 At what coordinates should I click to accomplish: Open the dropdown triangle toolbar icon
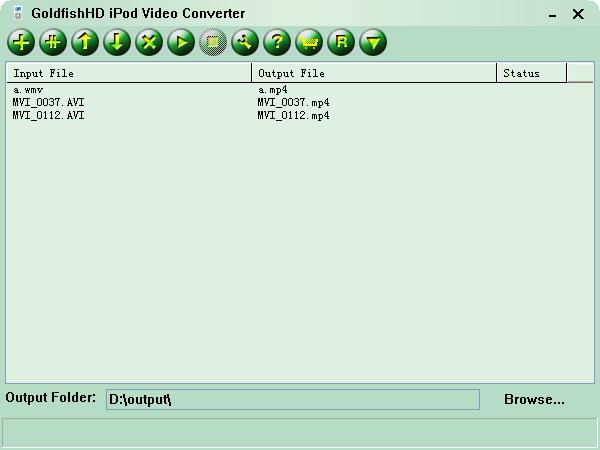coord(373,42)
